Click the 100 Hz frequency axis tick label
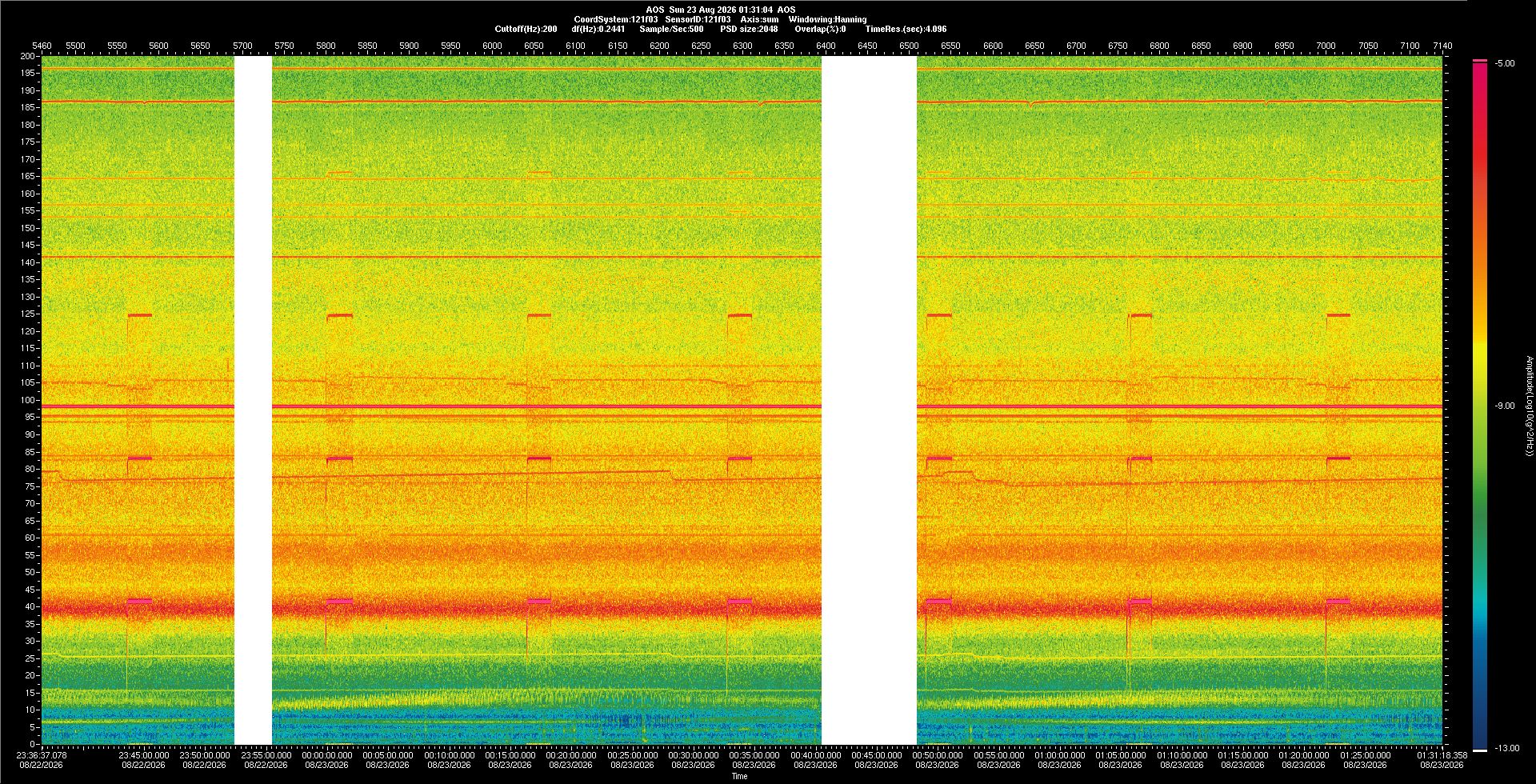This screenshot has width=1536, height=784. [x=28, y=400]
